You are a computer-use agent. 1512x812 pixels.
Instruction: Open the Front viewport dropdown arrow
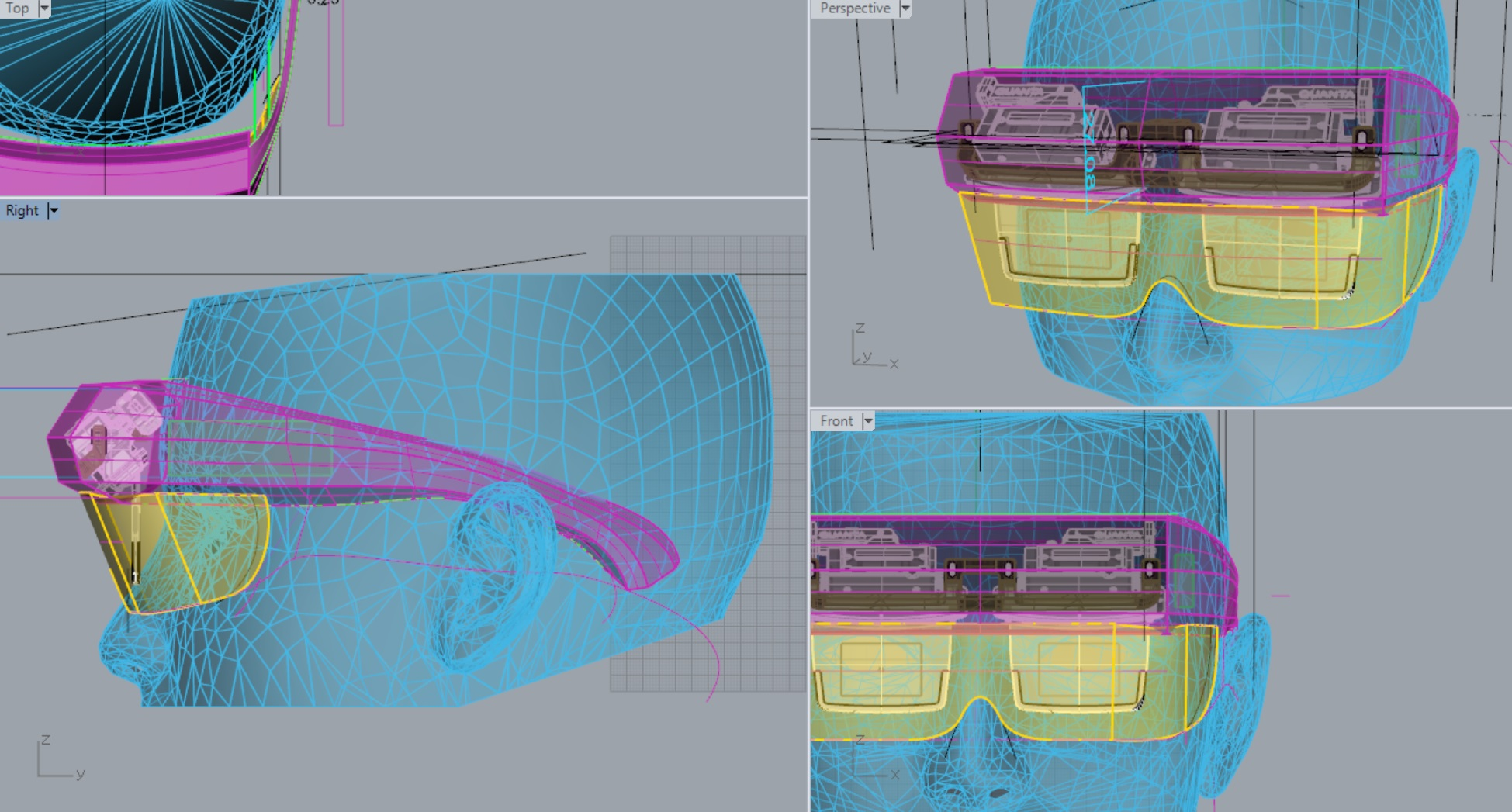(868, 421)
